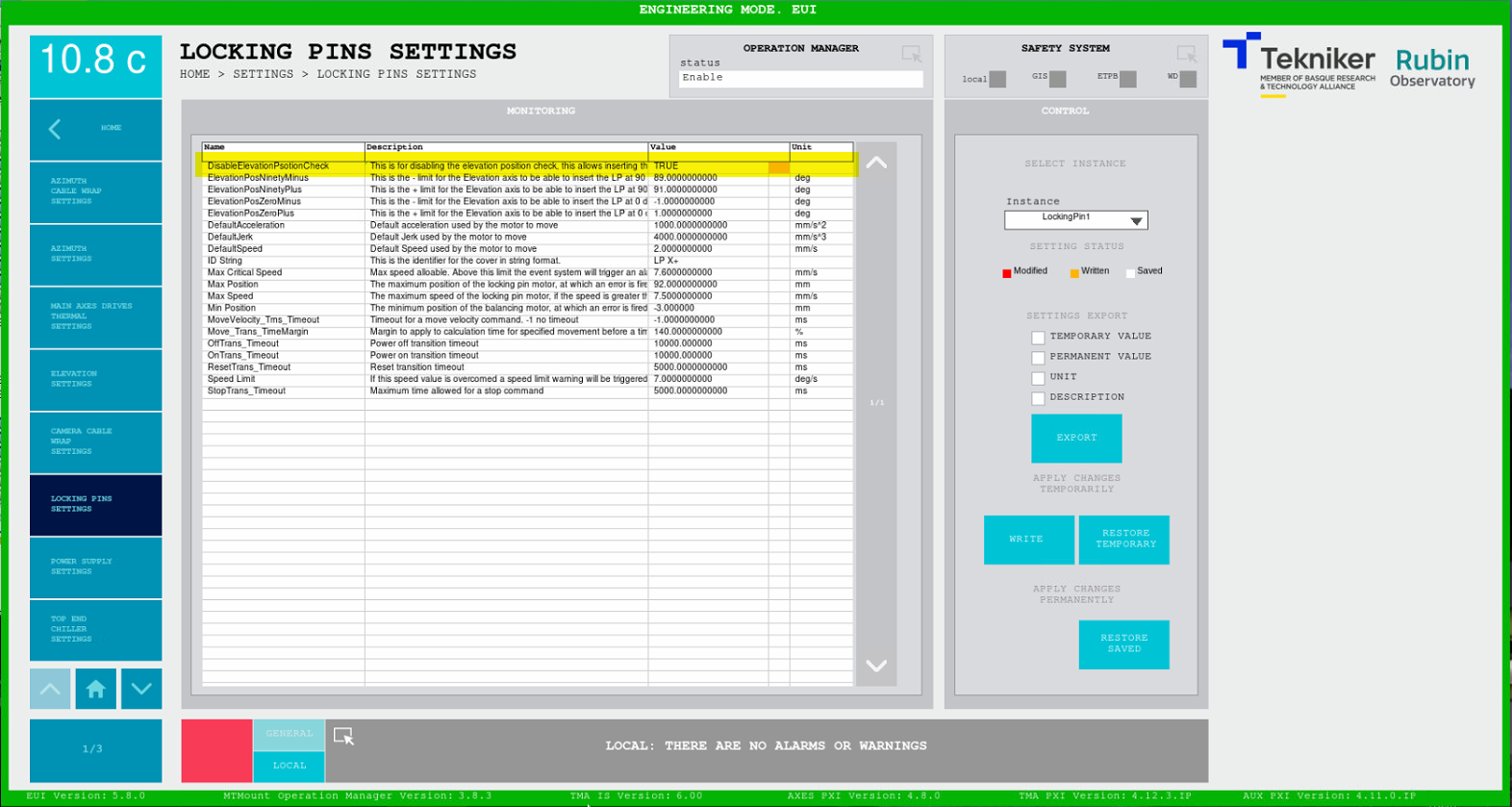Select the DisableElevationPsotionCheck row
The width and height of the screenshot is (1512, 807).
coord(527,166)
